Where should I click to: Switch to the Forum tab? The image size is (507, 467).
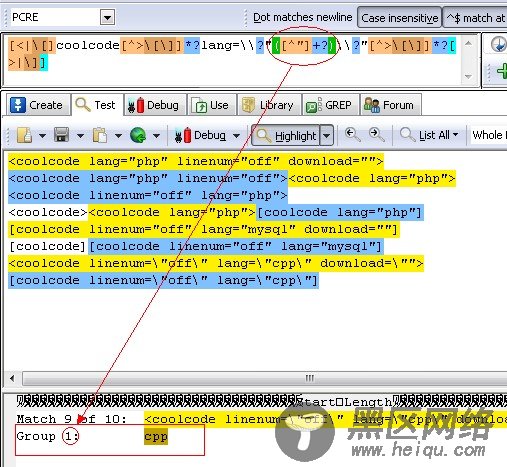390,105
